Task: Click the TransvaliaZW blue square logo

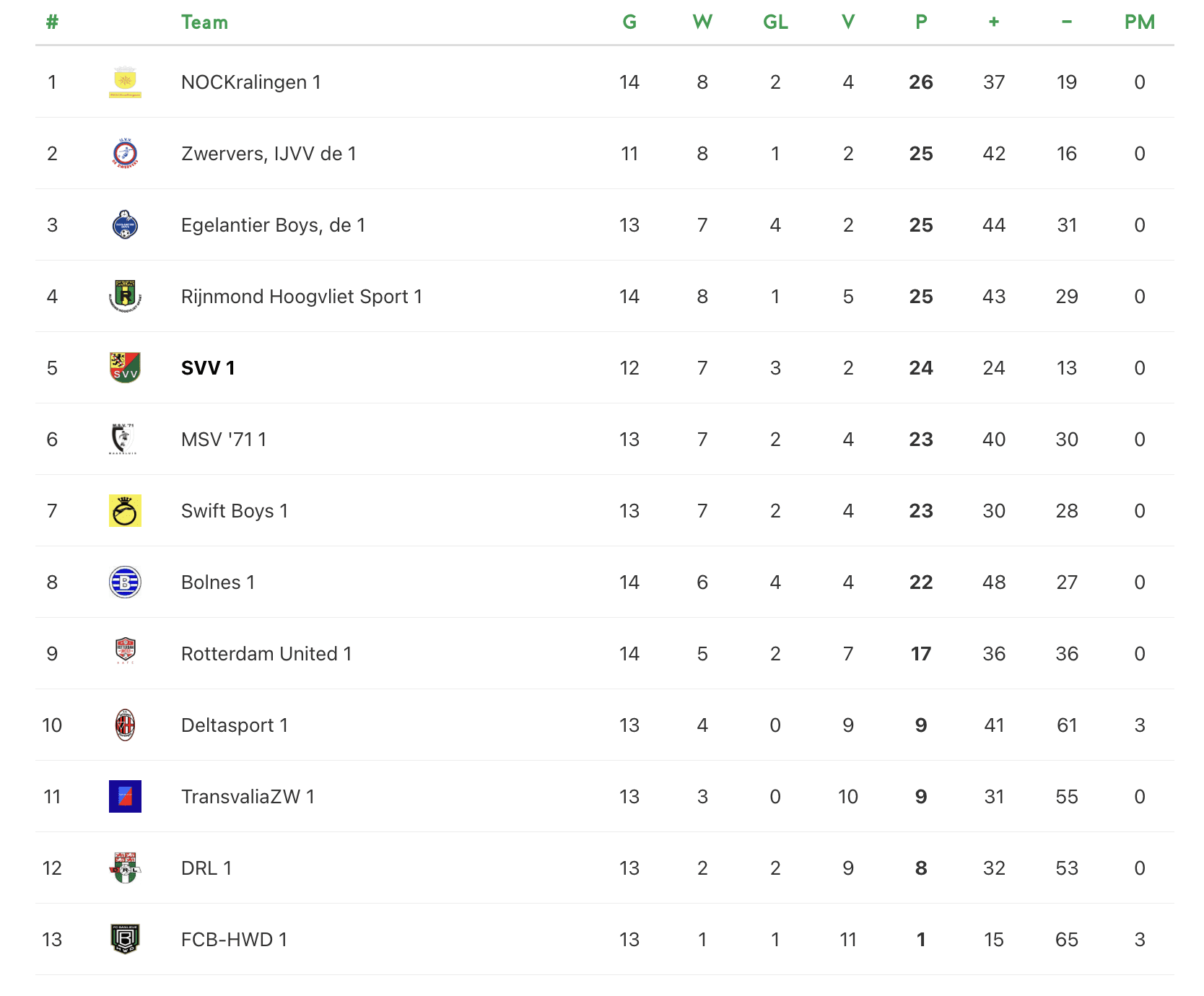Action: [x=125, y=797]
